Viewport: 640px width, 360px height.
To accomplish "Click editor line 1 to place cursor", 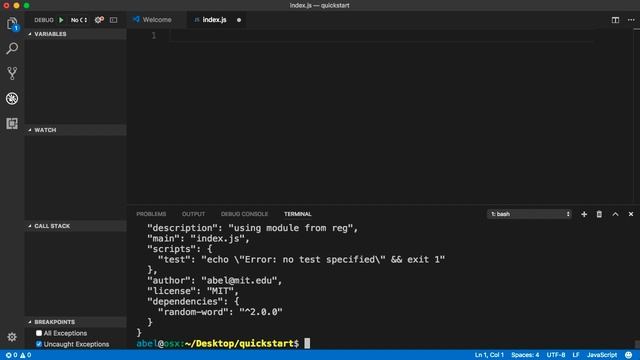I will [x=381, y=36].
